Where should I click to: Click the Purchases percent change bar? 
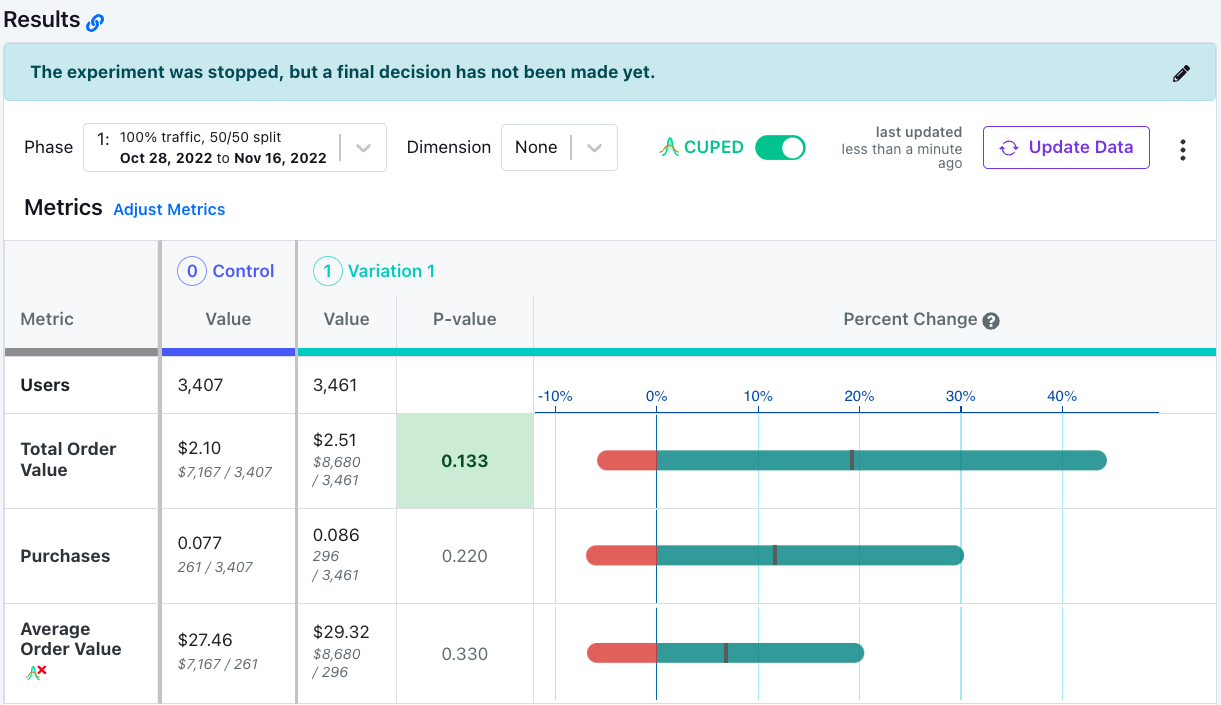coord(775,555)
